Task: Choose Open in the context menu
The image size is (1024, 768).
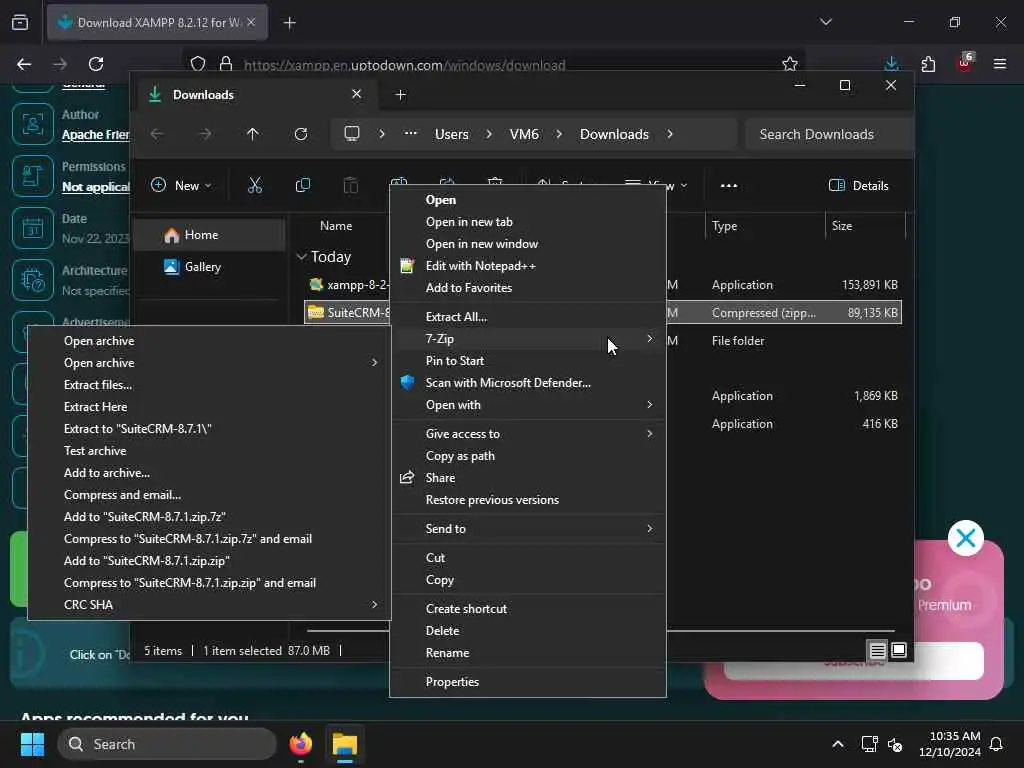Action: (528, 200)
